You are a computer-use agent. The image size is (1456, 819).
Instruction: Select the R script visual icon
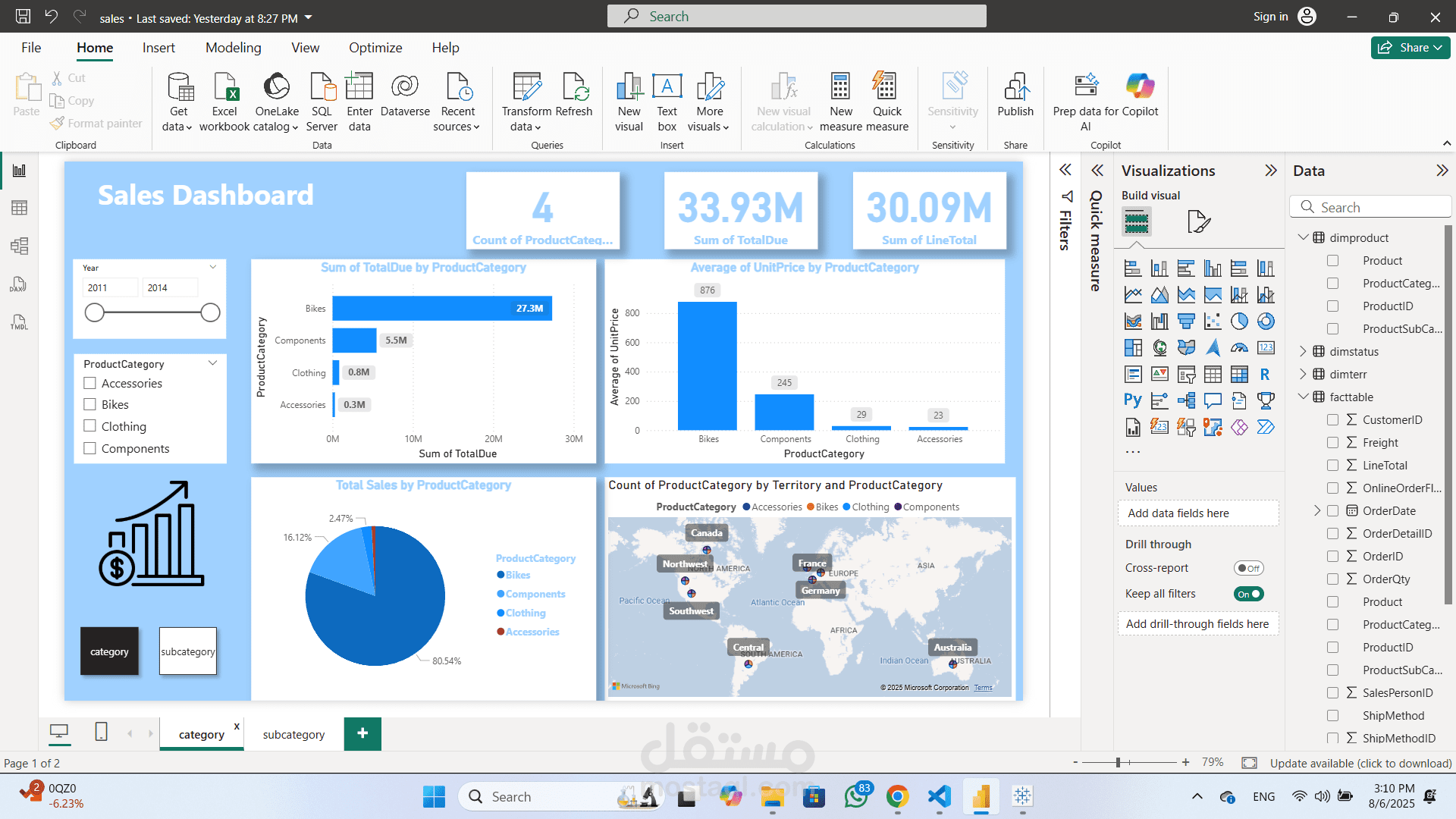tap(1265, 374)
